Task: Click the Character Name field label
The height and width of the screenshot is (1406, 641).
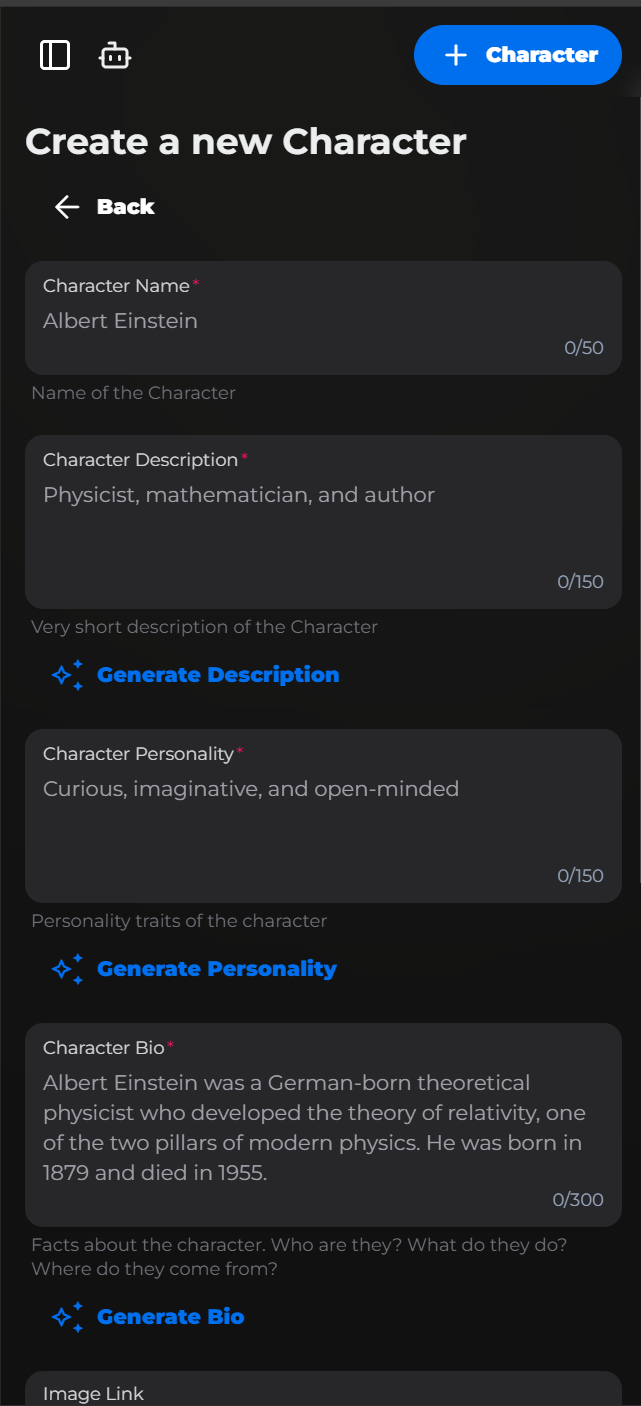Action: click(116, 286)
